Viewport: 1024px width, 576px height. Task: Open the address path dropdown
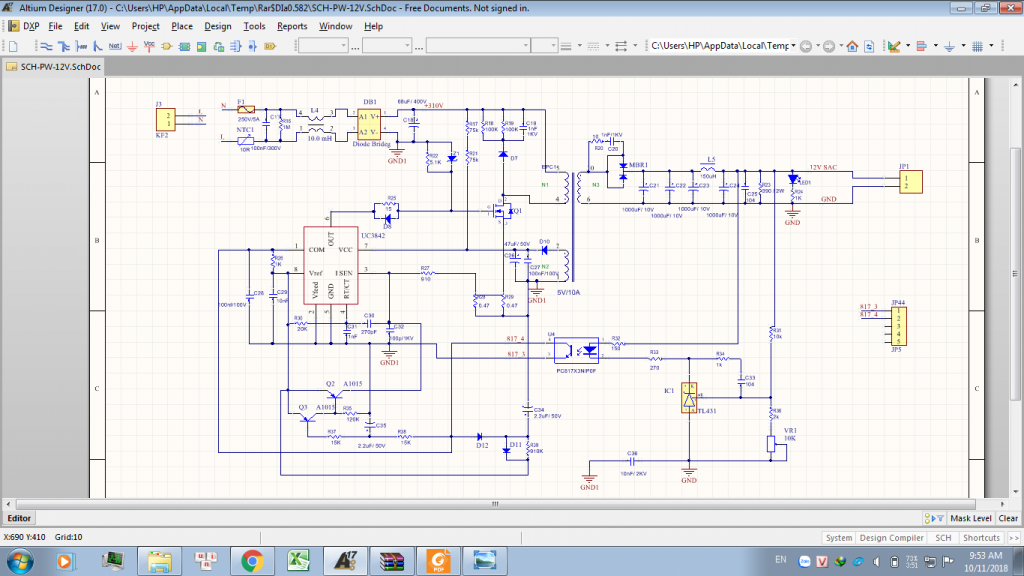pos(793,46)
